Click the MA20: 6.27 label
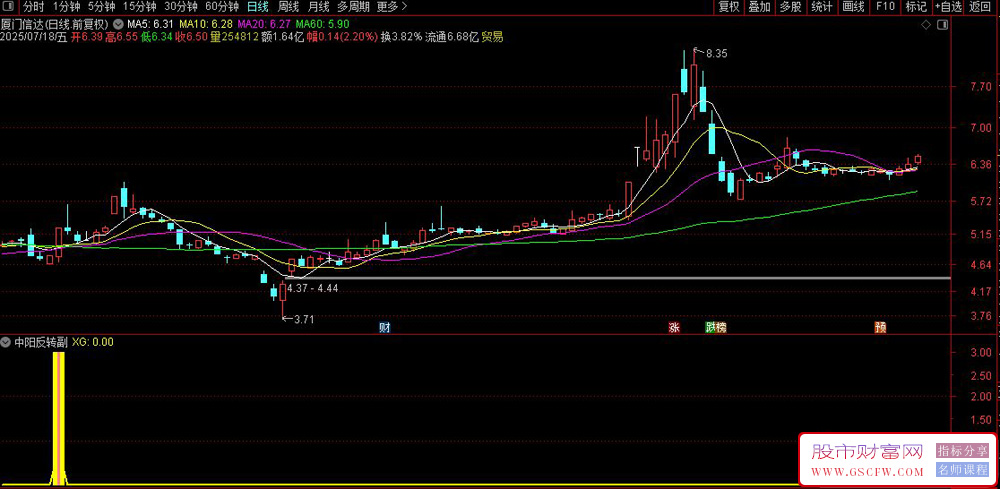The height and width of the screenshot is (489, 1000). (263, 24)
